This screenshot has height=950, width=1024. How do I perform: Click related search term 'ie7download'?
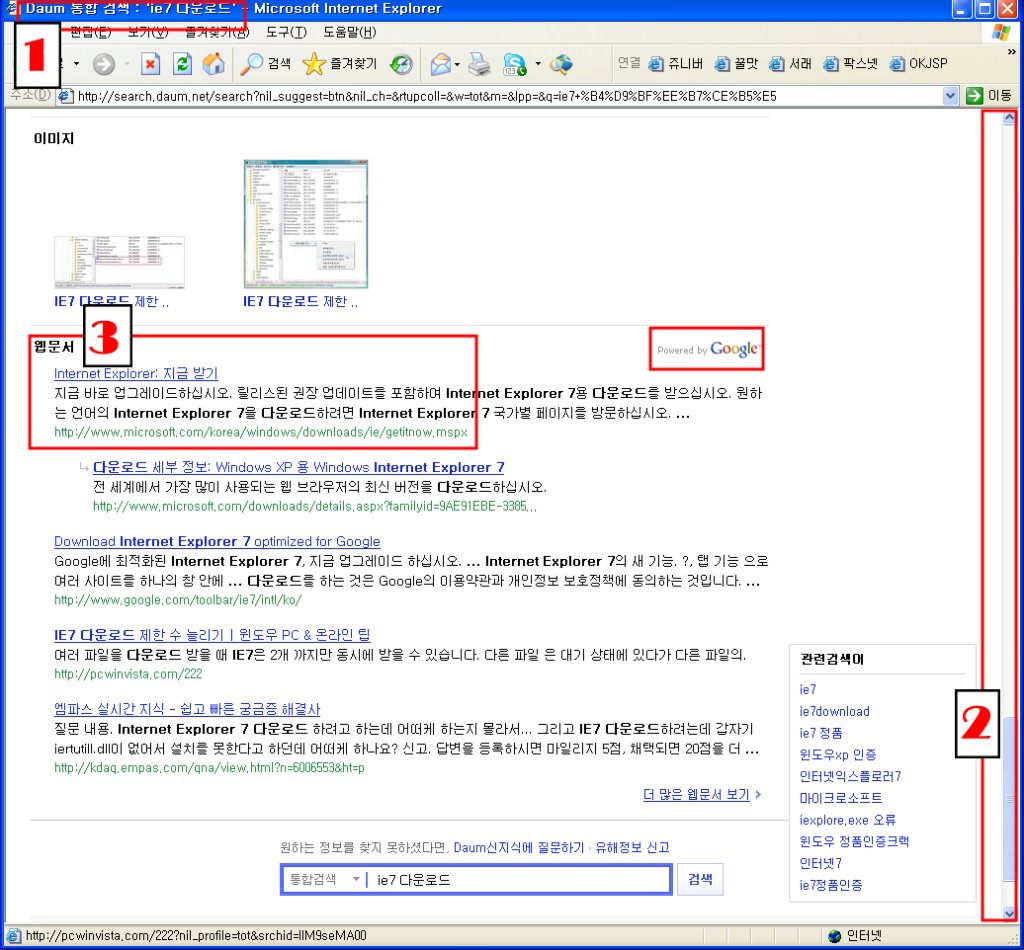[835, 711]
